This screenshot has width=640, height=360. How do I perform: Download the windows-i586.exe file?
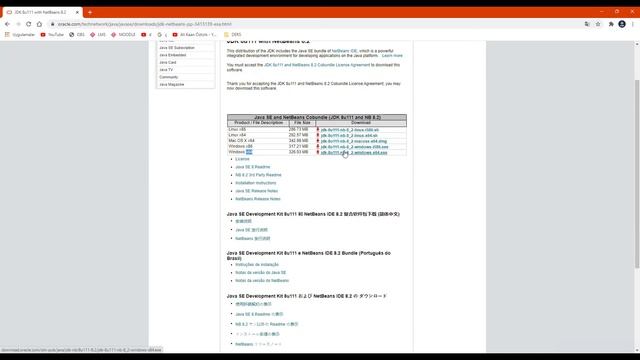coord(354,147)
